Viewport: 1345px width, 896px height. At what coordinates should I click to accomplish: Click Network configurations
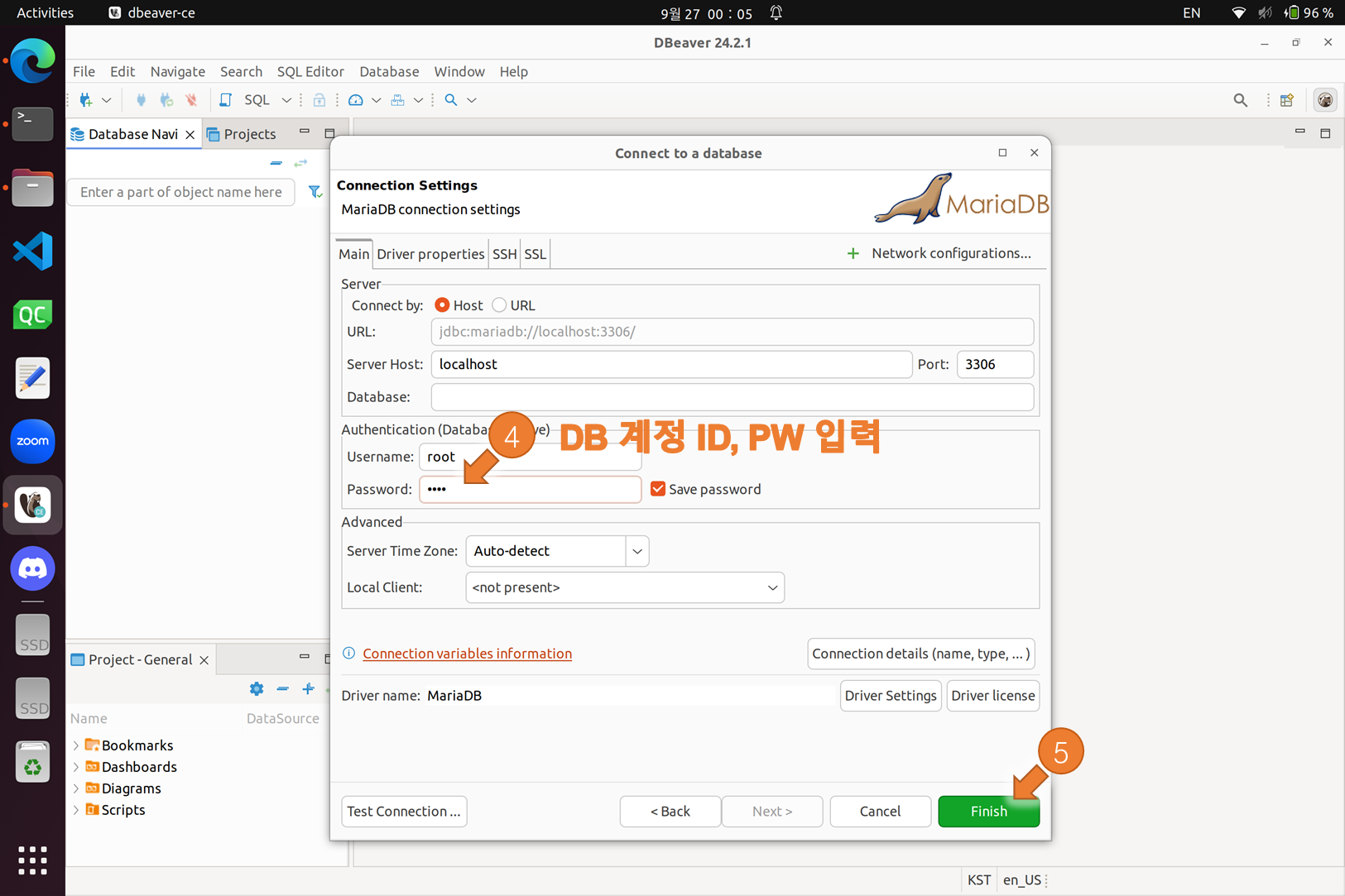pos(939,253)
